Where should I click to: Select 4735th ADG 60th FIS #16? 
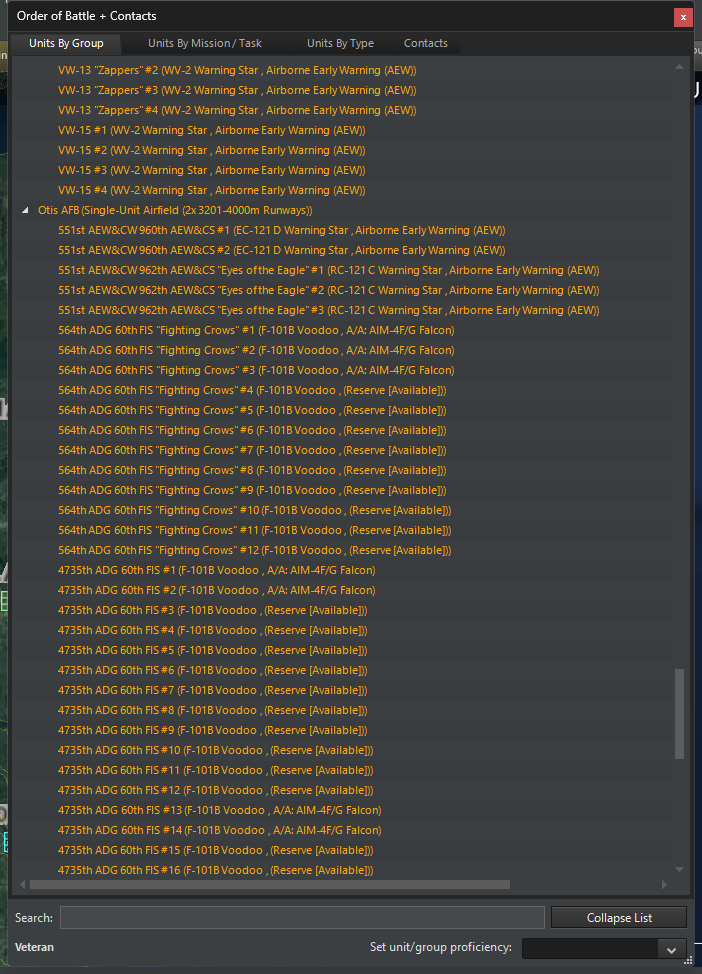coord(216,870)
